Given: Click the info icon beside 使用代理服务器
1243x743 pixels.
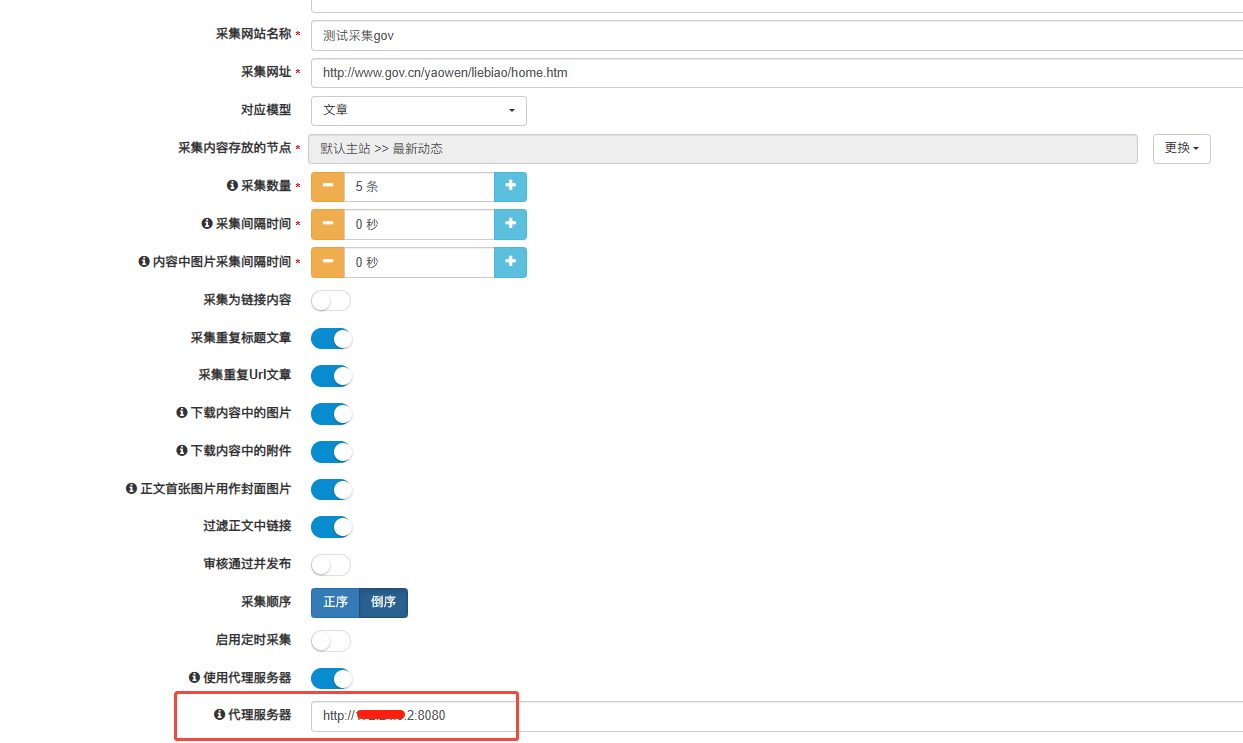Looking at the screenshot, I should click(x=194, y=678).
